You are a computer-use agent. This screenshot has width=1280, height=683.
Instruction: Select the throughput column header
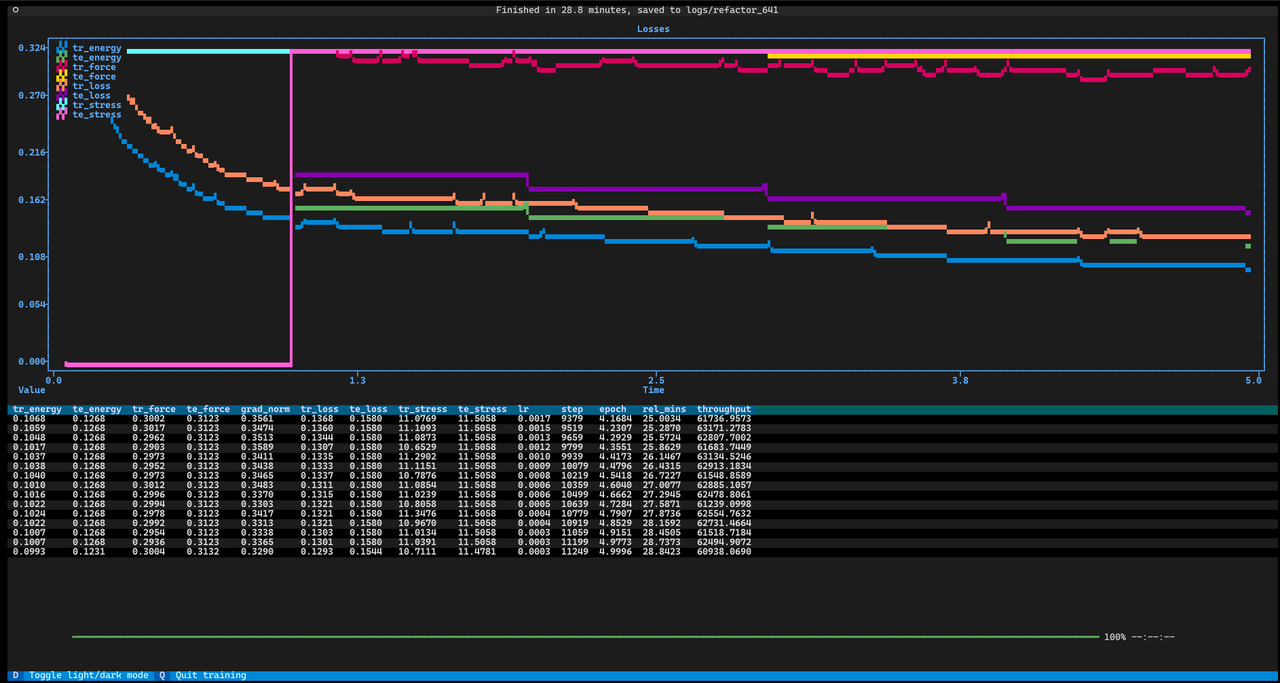(724, 409)
